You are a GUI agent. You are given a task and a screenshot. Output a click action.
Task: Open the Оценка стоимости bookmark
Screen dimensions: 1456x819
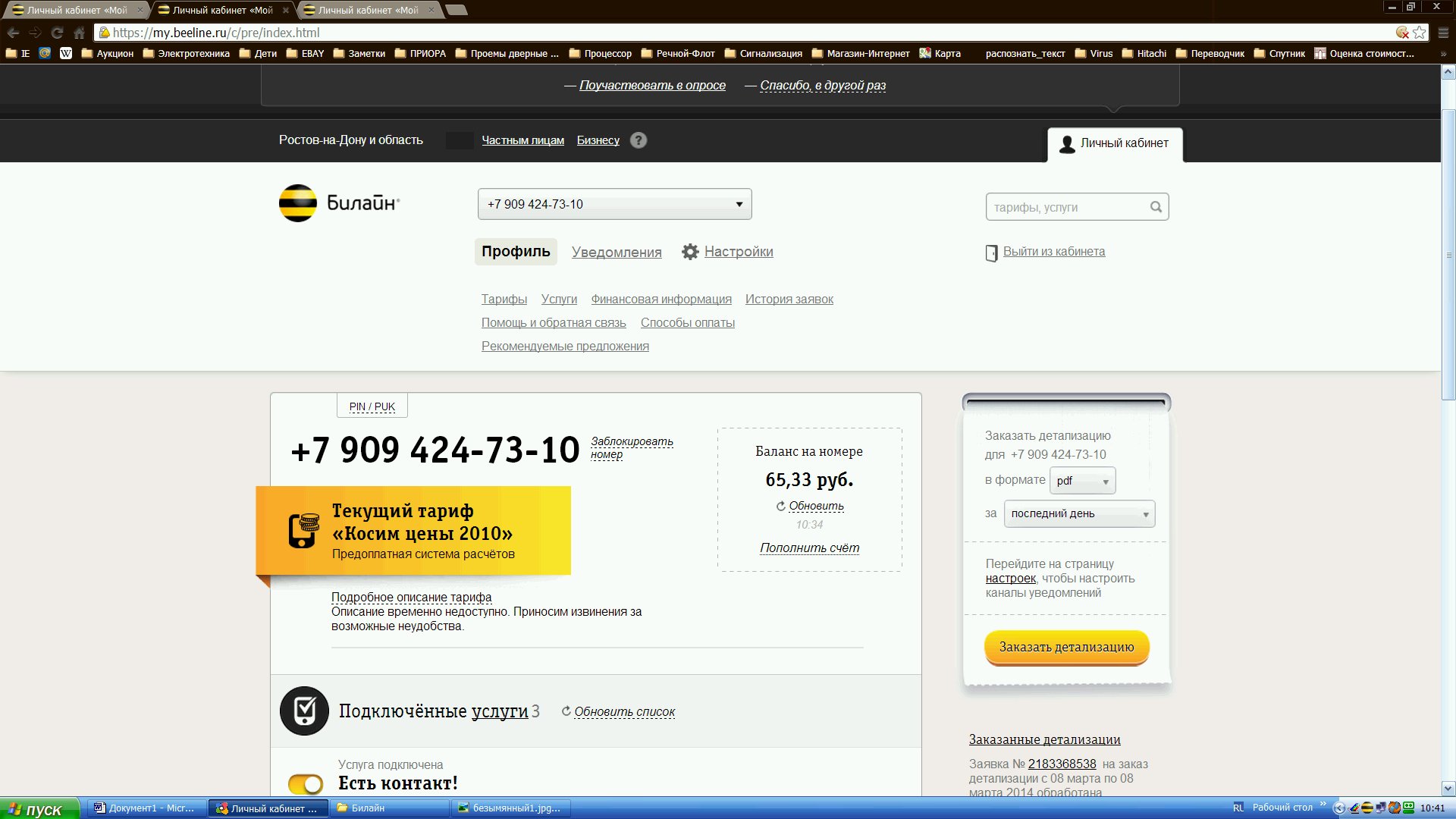1365,53
